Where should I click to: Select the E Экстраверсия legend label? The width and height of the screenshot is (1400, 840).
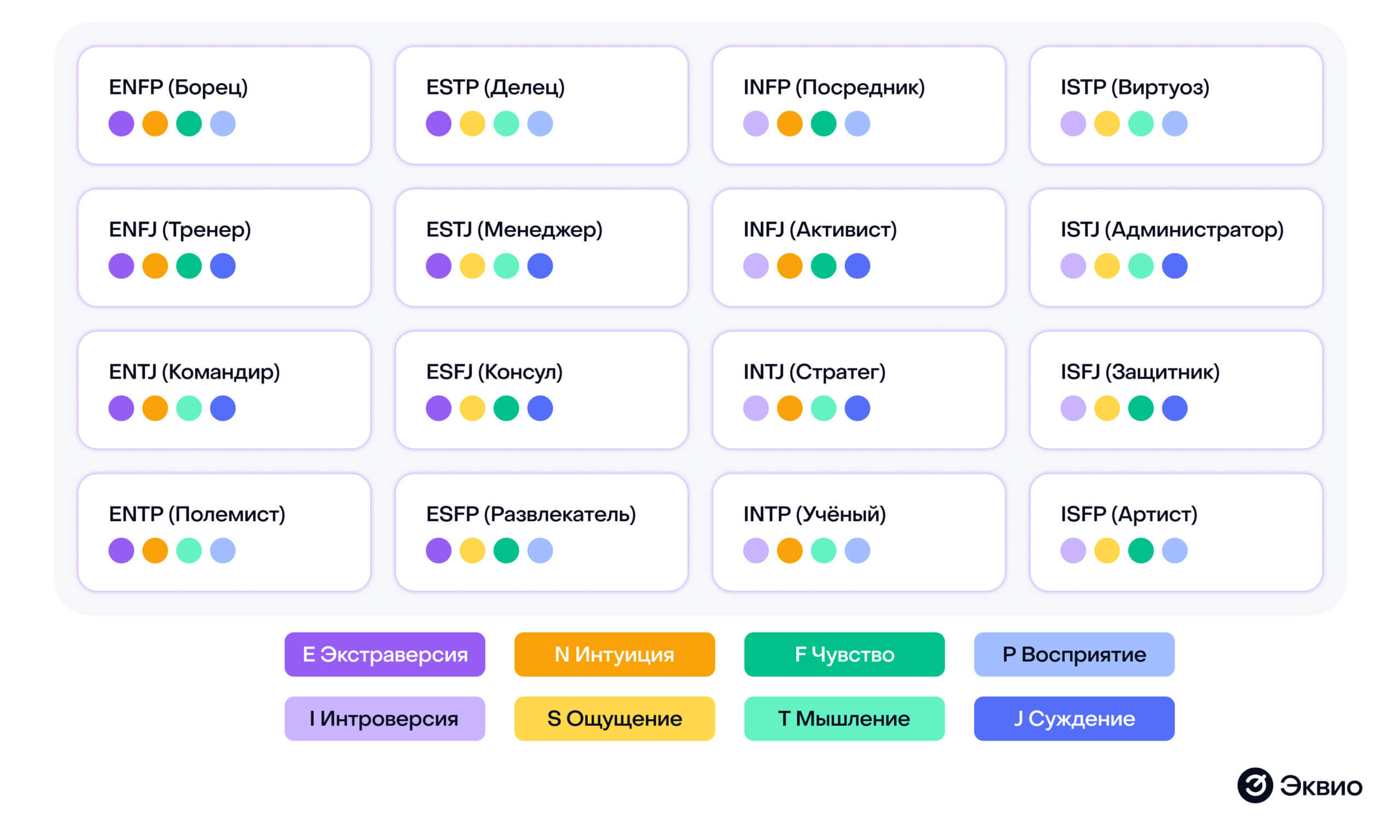tap(385, 655)
